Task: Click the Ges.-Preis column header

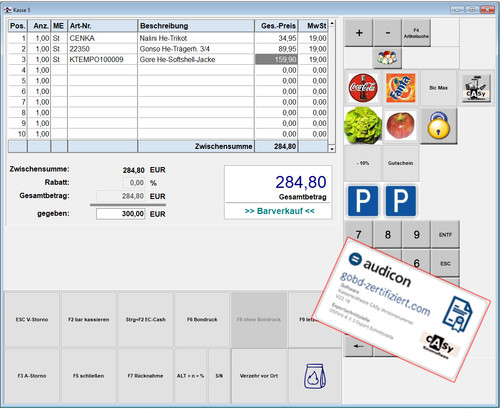Action: tap(276, 26)
